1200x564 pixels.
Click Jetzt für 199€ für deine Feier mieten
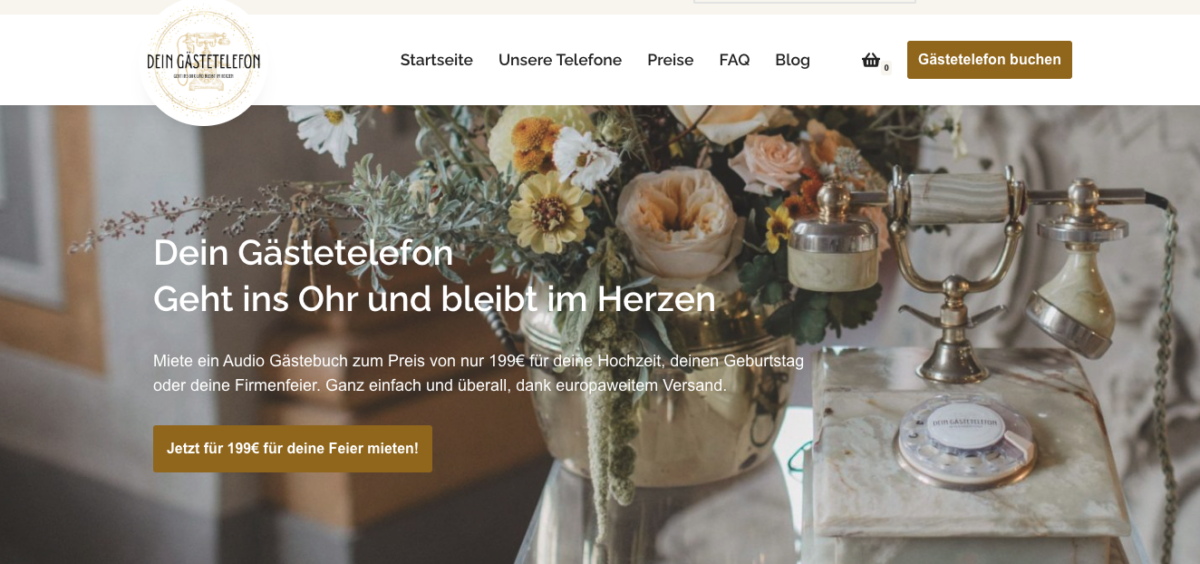pyautogui.click(x=292, y=449)
